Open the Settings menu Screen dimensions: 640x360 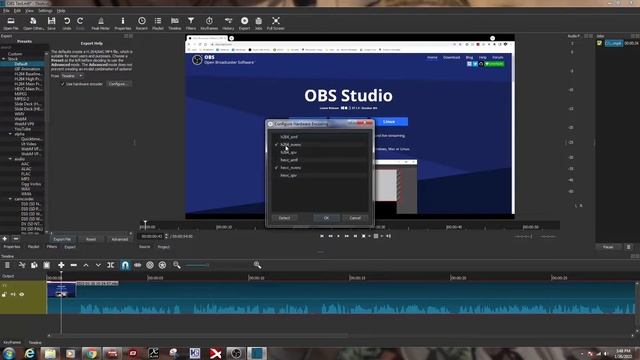coord(45,11)
